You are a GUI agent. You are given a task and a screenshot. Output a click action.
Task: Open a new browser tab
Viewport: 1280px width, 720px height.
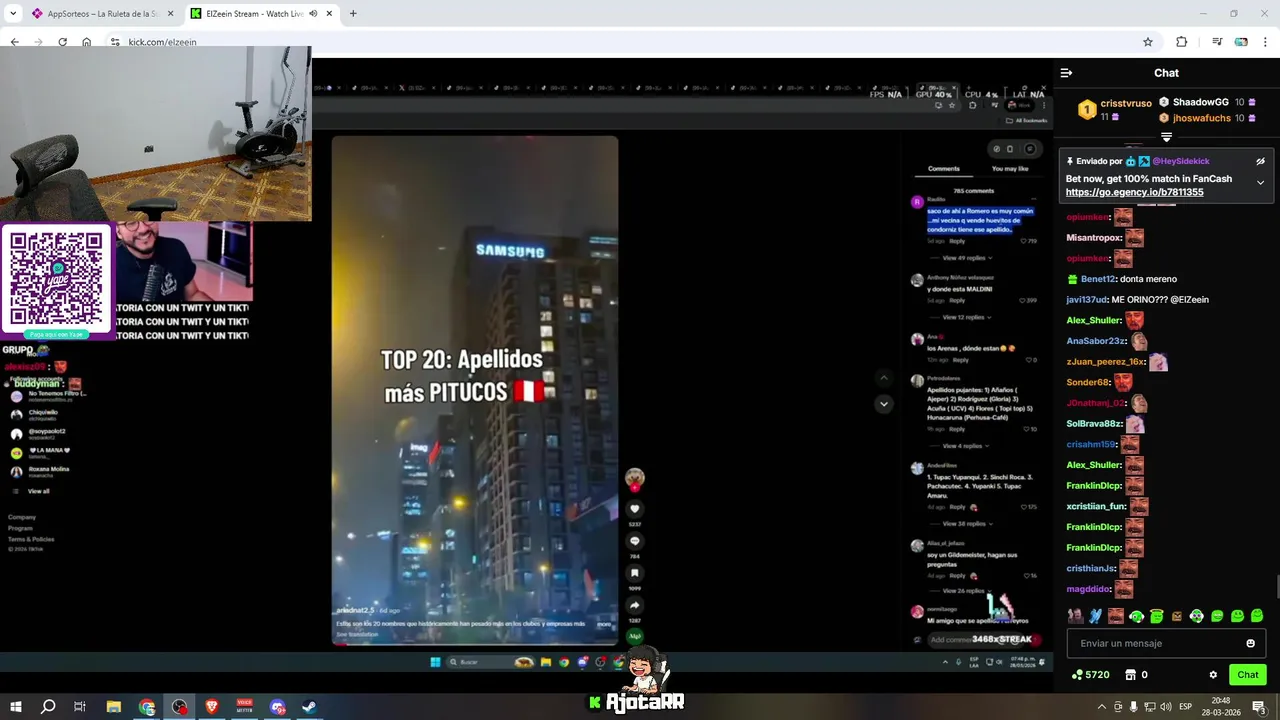[353, 14]
